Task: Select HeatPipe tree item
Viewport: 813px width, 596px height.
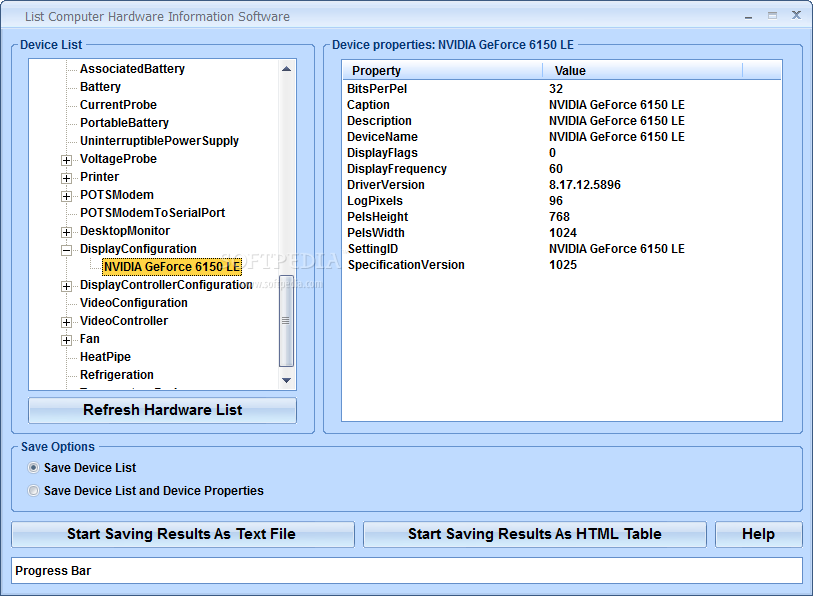Action: 105,357
